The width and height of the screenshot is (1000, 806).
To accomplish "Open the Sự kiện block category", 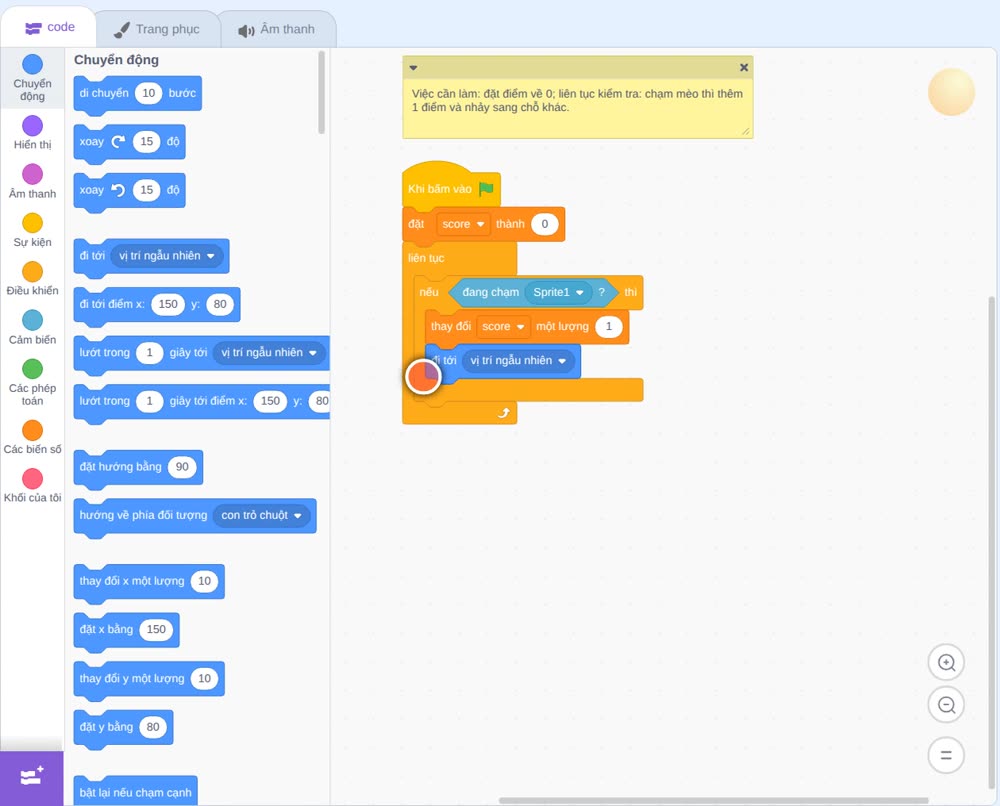I will coord(33,230).
